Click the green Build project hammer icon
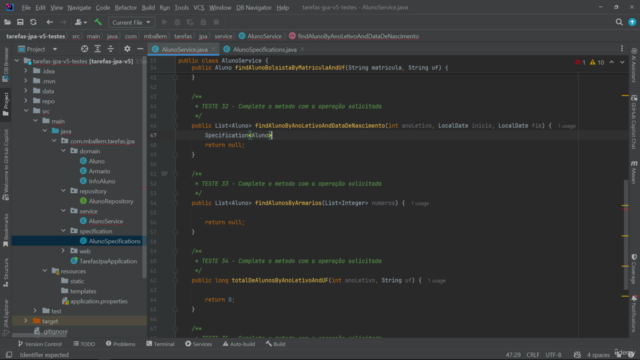Viewport: 640px width, 360px height. 98,22
